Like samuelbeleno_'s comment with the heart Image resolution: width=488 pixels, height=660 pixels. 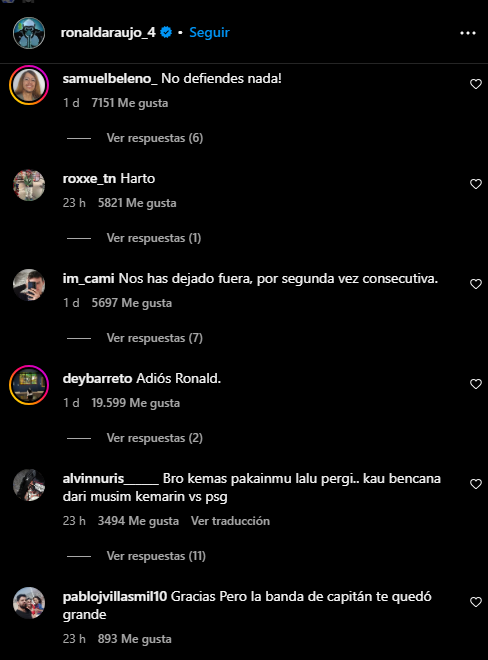tap(475, 84)
